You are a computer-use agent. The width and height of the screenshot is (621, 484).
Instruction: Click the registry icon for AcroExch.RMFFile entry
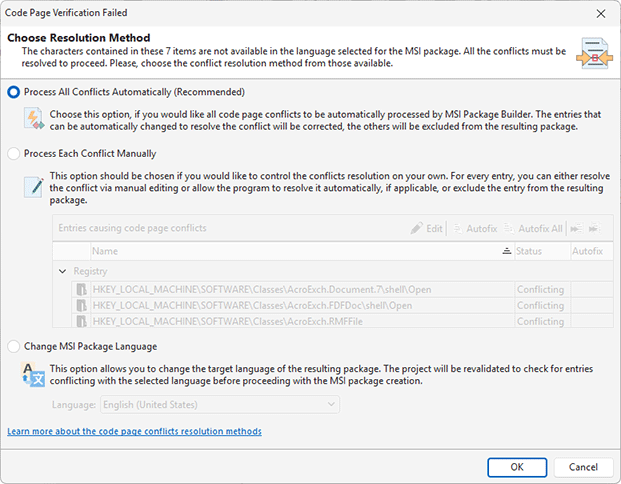[82, 322]
